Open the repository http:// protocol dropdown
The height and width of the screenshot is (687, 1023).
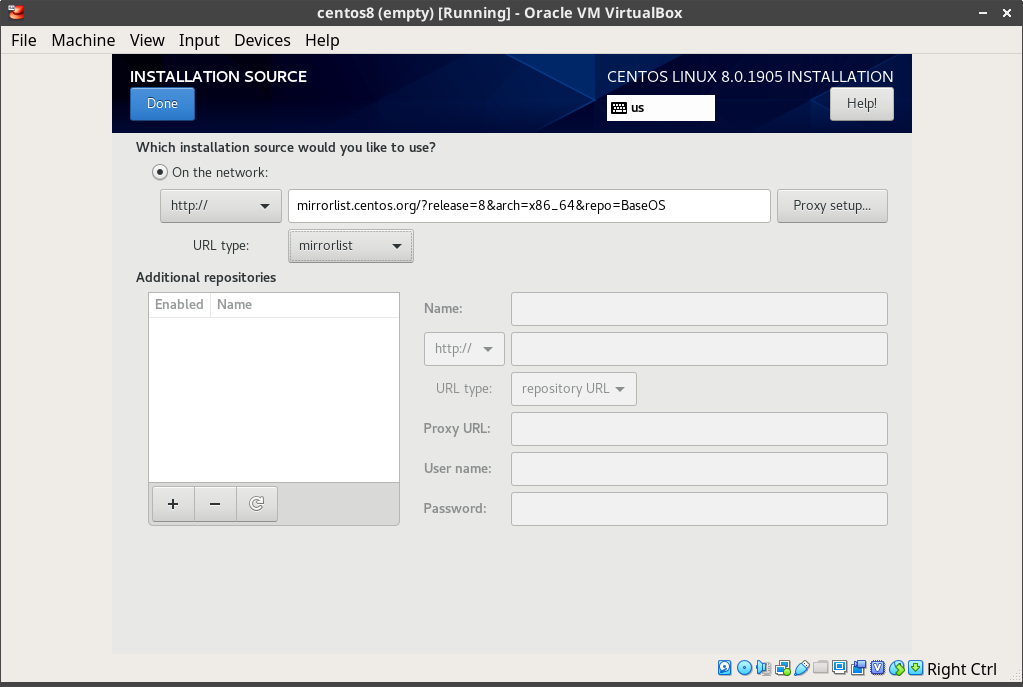coord(464,349)
